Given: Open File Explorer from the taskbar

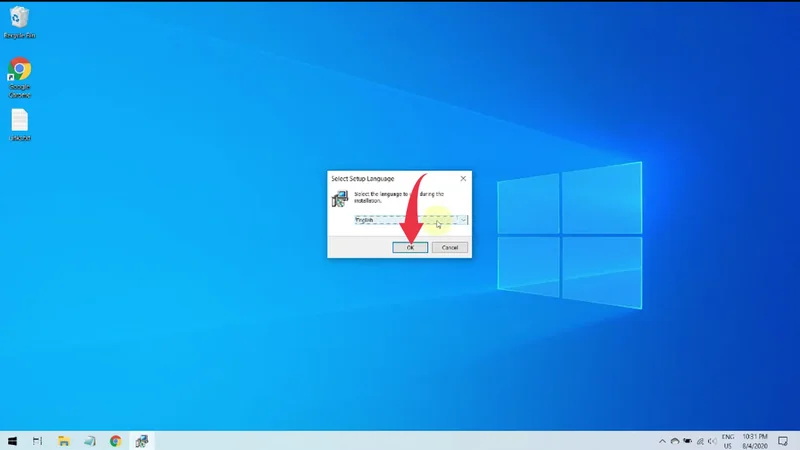Looking at the screenshot, I should point(63,440).
